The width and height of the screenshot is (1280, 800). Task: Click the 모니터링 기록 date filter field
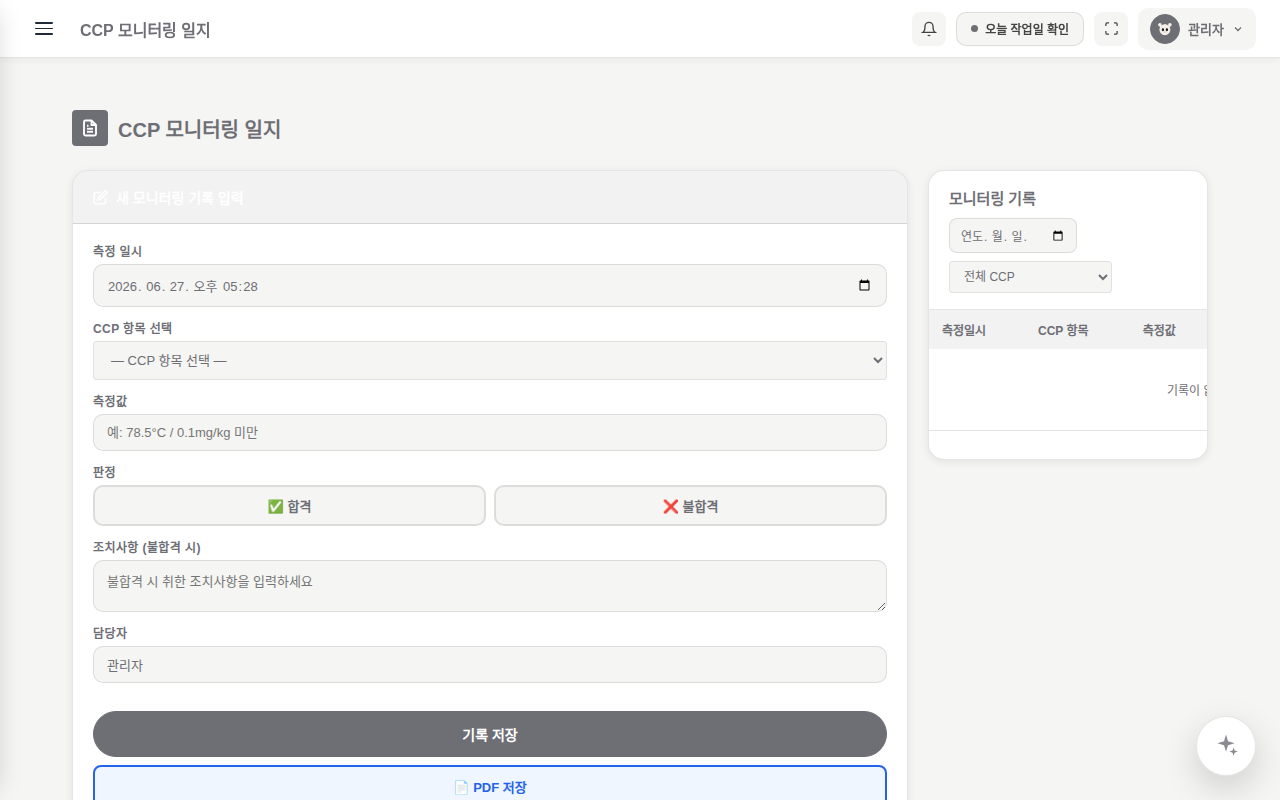click(x=1013, y=236)
